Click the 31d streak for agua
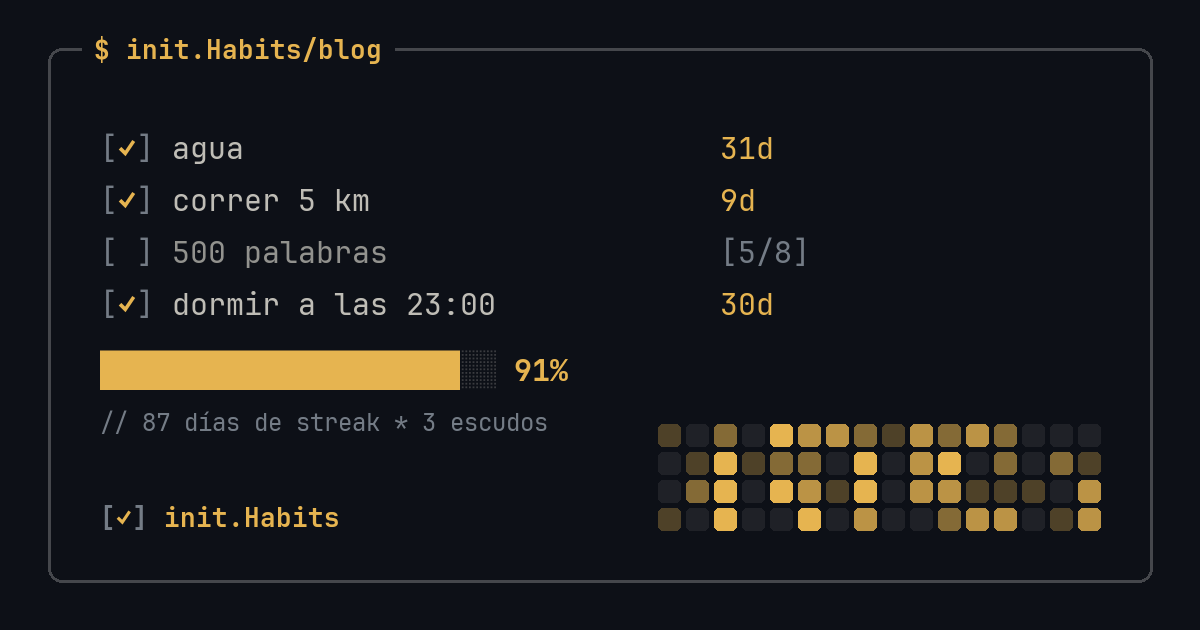 click(x=747, y=149)
